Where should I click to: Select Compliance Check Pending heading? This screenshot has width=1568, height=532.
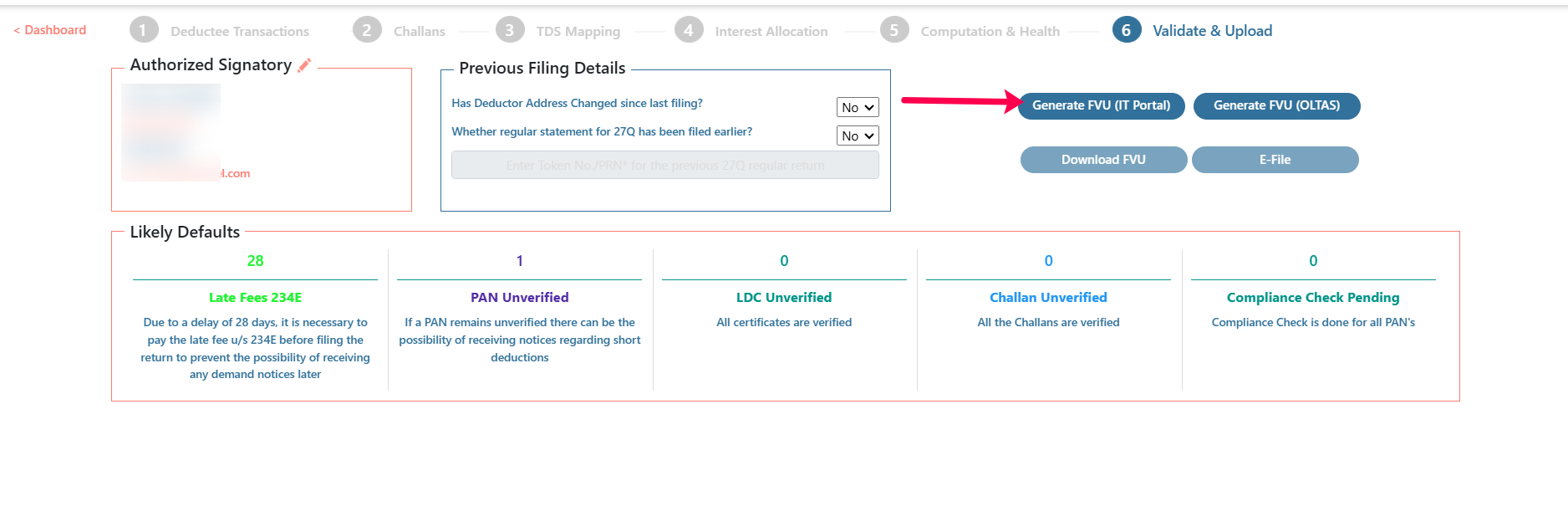(1313, 298)
